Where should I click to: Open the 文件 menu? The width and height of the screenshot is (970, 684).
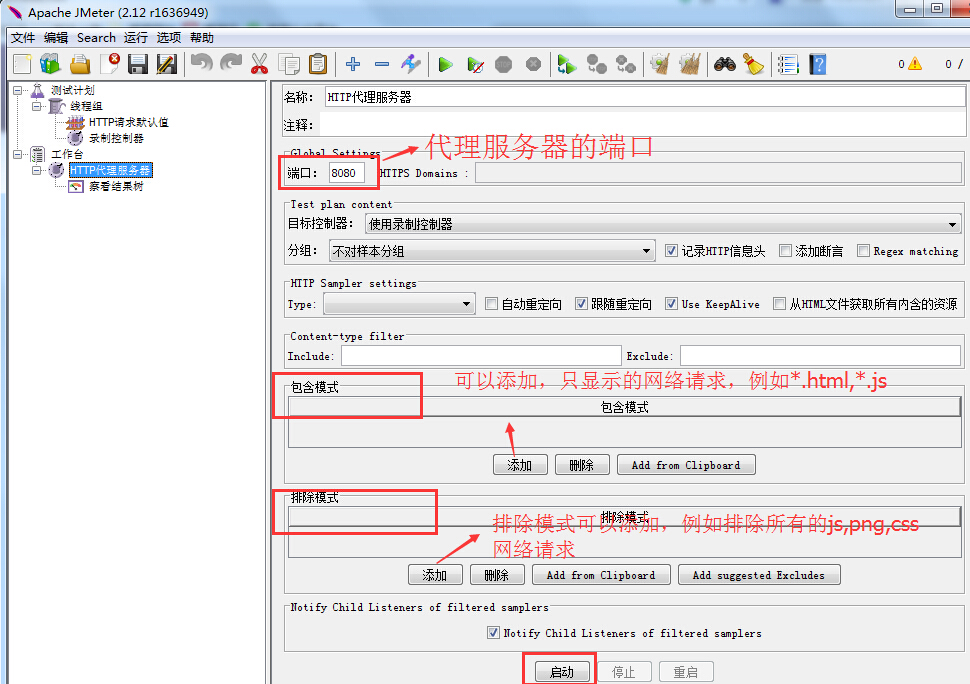[23, 38]
